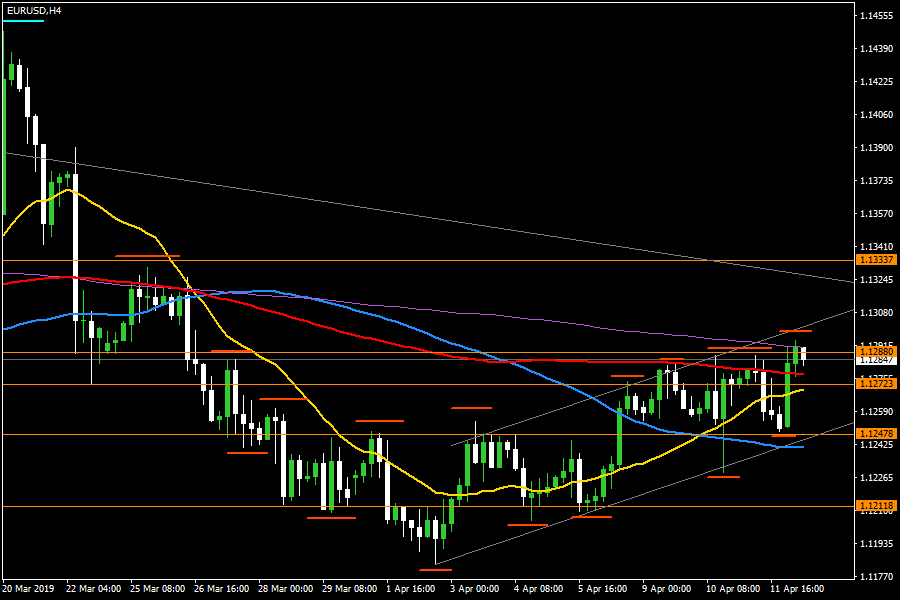Click the 25 Mar 08:00 time label
The image size is (900, 600).
click(157, 589)
